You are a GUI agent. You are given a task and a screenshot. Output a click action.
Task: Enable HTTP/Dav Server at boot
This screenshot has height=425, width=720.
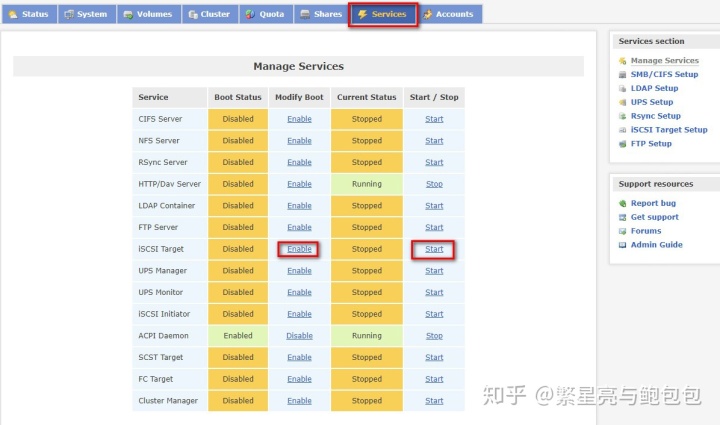[x=299, y=184]
